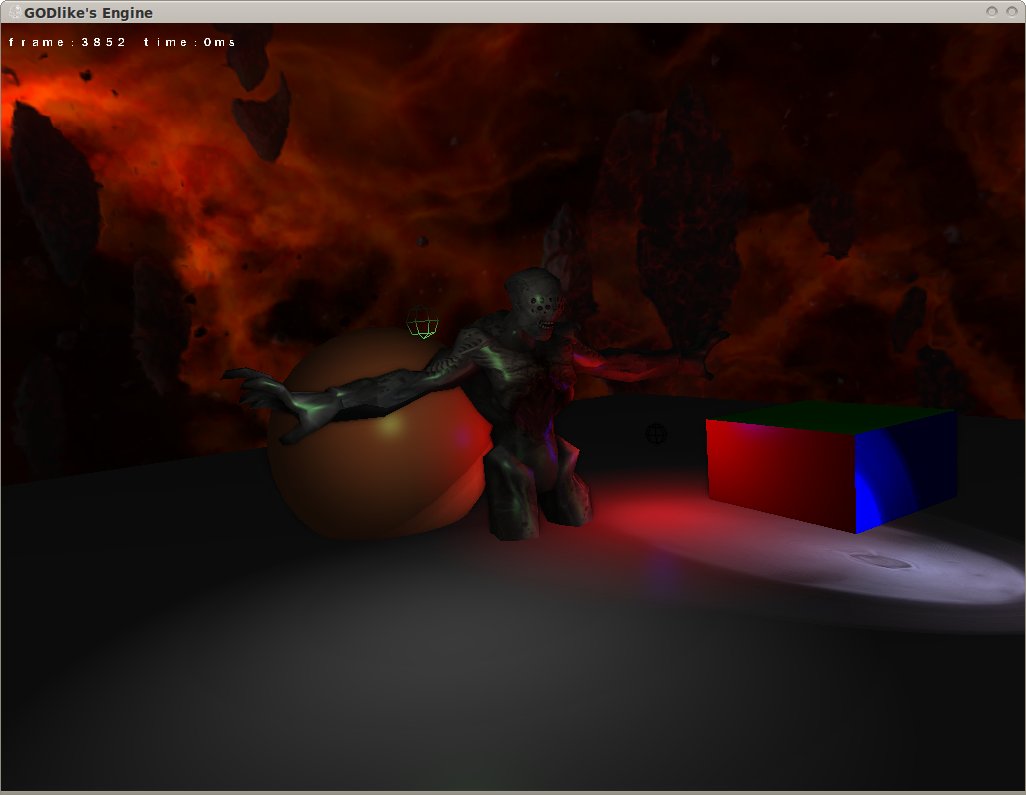Click the outermost round title-bar button

click(x=1012, y=12)
